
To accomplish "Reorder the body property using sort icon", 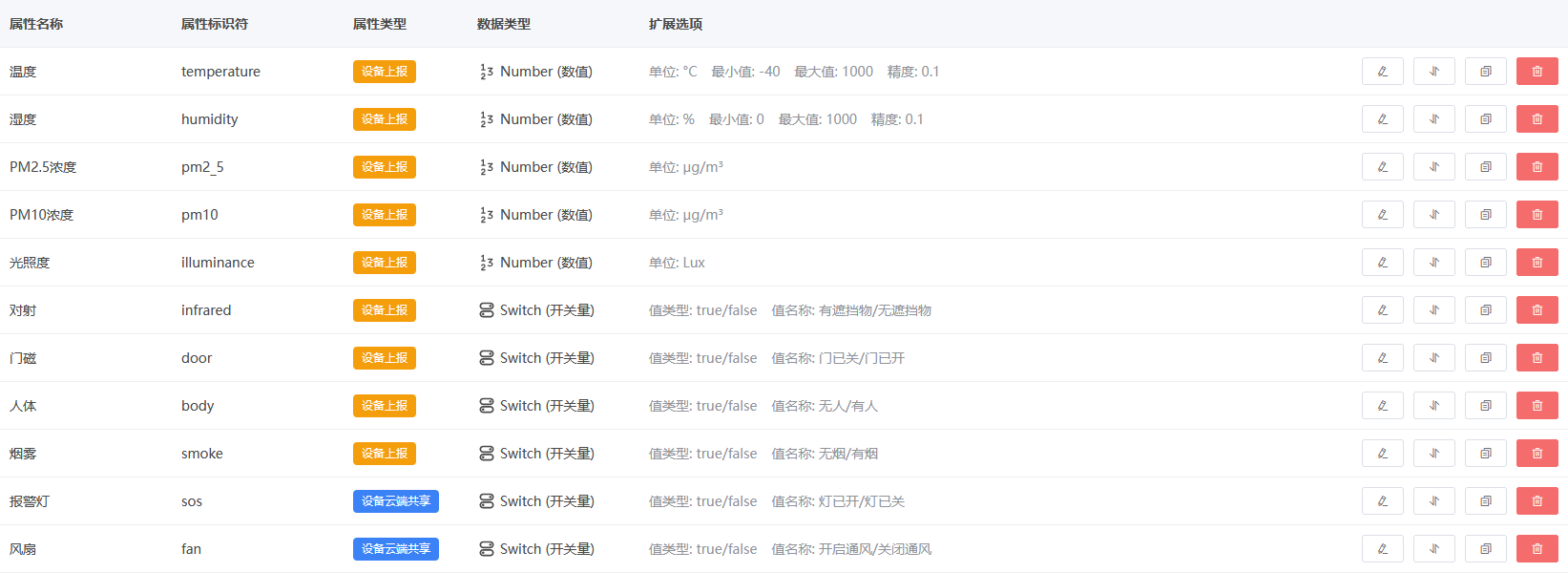I will click(1433, 406).
